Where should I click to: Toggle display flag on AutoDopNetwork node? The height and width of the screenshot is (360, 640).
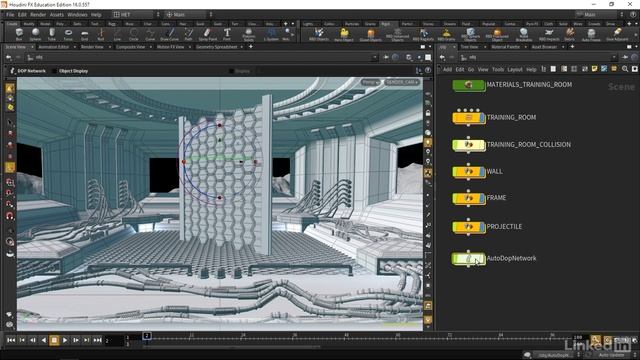click(x=482, y=259)
